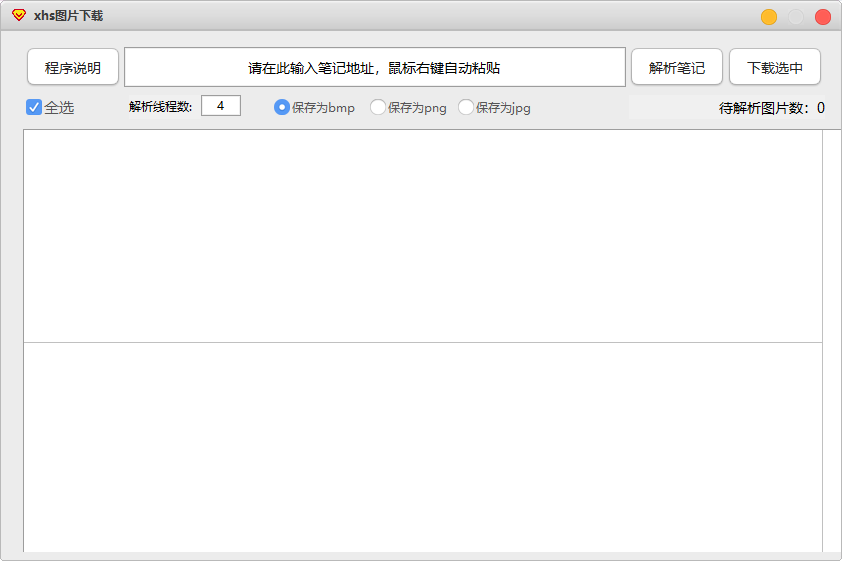The image size is (842, 561).
Task: Click the 解析线程数 number field showing 4
Action: click(x=221, y=106)
